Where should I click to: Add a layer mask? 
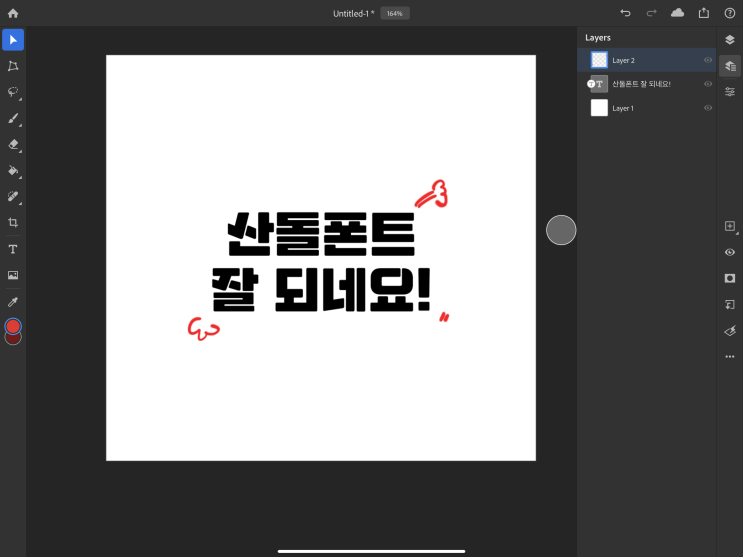[x=730, y=278]
